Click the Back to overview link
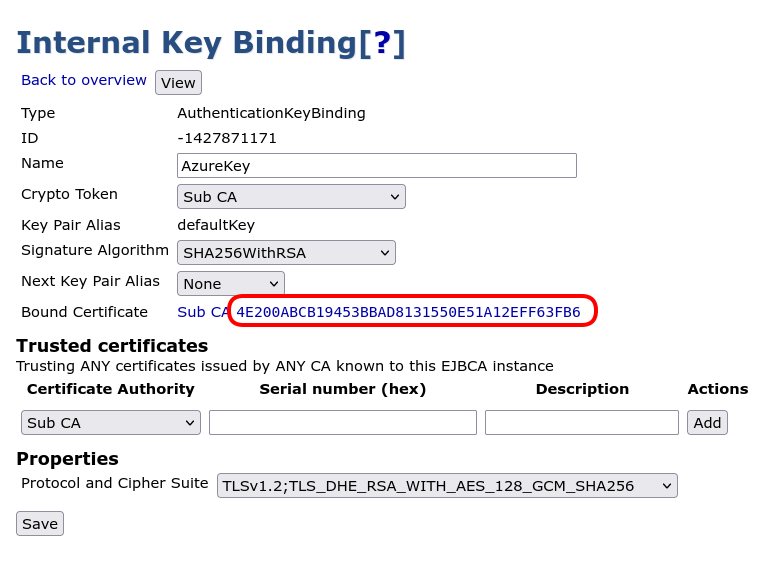 point(84,80)
